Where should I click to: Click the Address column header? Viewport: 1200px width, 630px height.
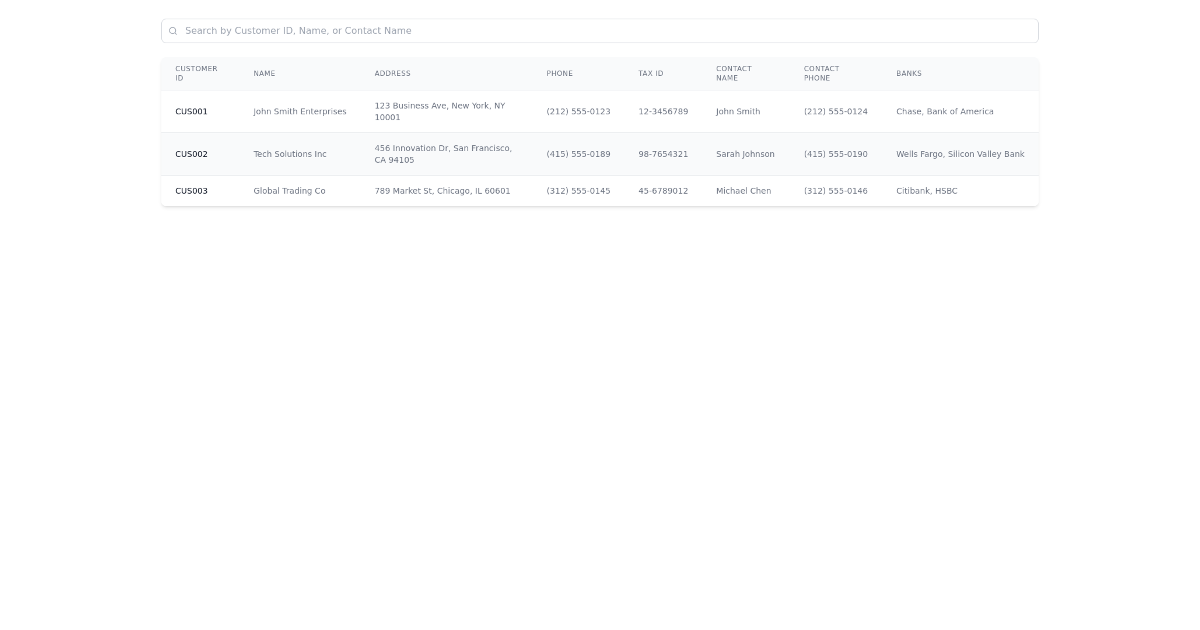pos(392,74)
